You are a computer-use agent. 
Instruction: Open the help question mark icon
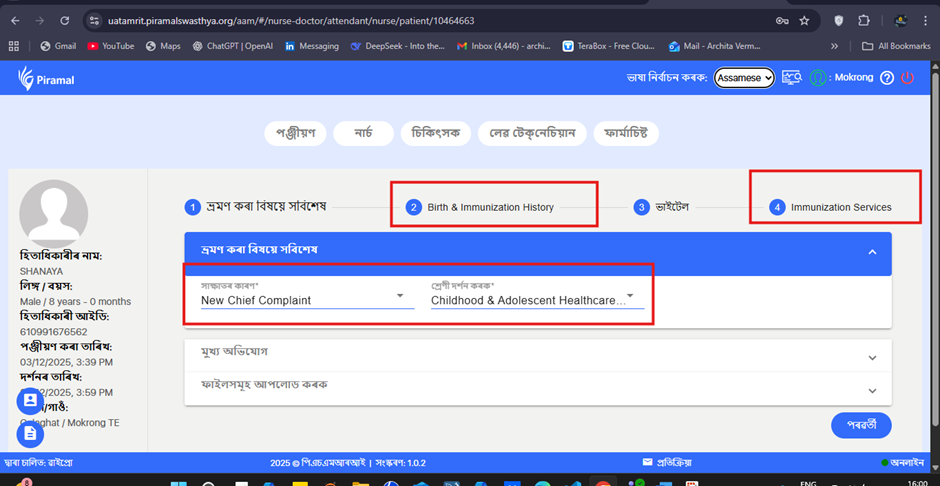(x=886, y=78)
